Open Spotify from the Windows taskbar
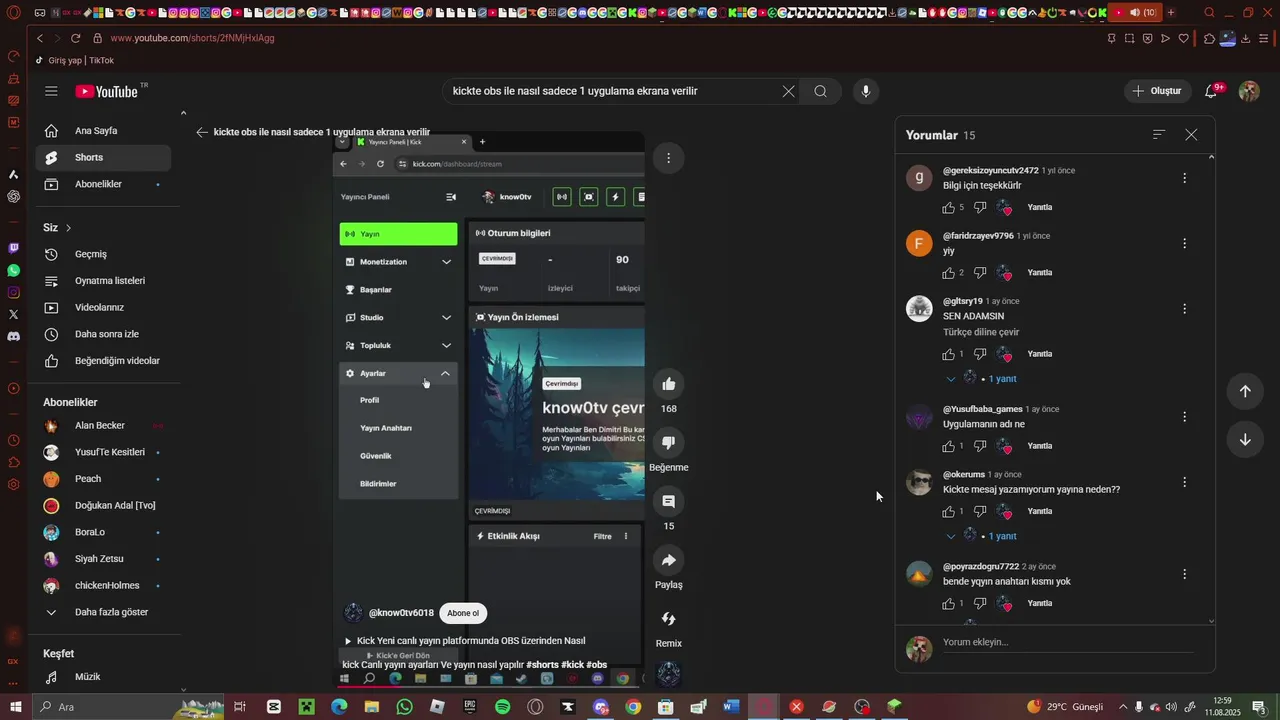This screenshot has height=720, width=1280. pos(503,707)
